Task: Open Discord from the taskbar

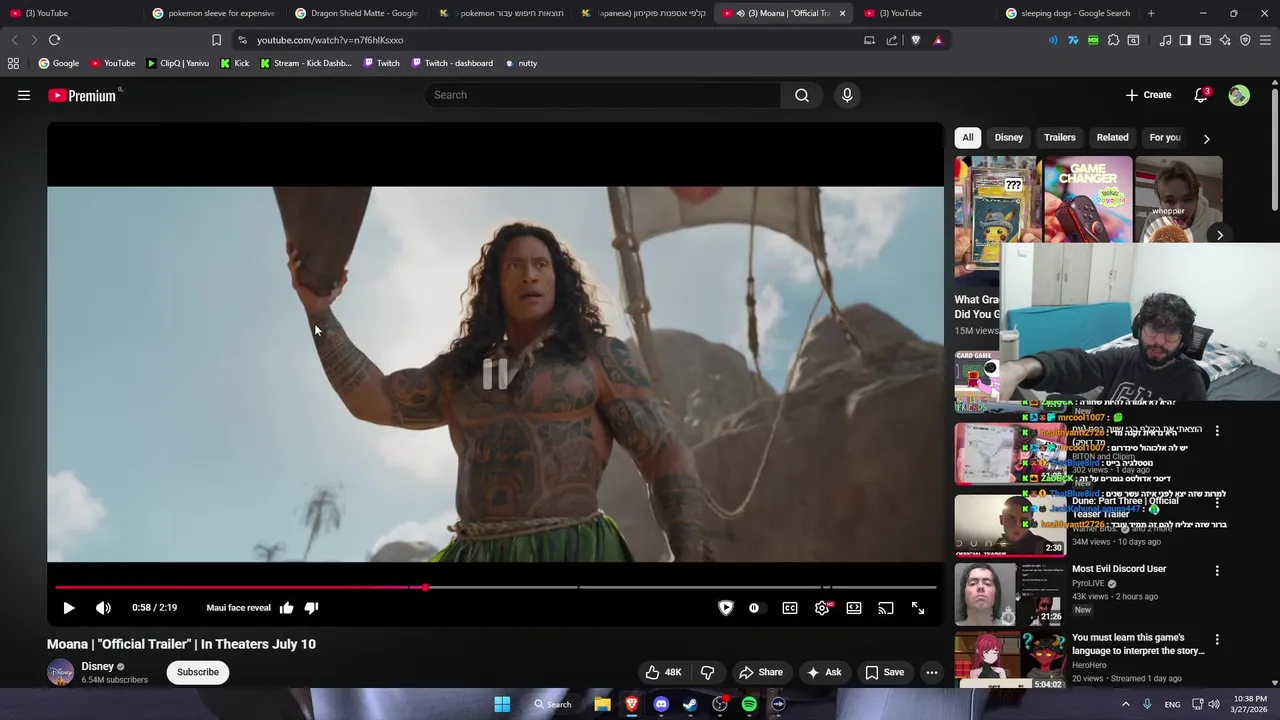Action: [x=661, y=704]
